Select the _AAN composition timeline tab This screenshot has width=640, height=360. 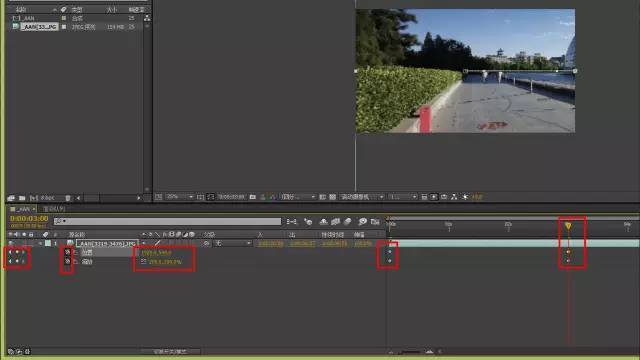[x=23, y=209]
